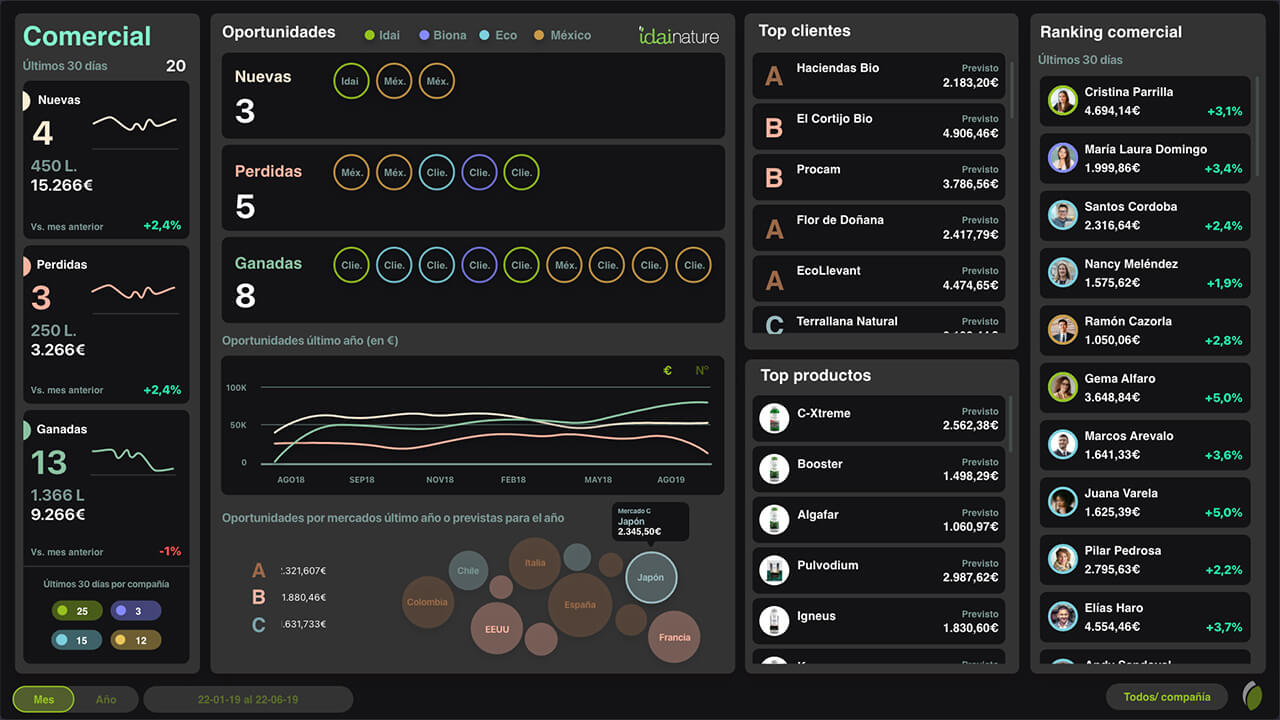This screenshot has height=720, width=1280.
Task: Click Ramón Cazorla's avatar
Action: coord(1062,330)
